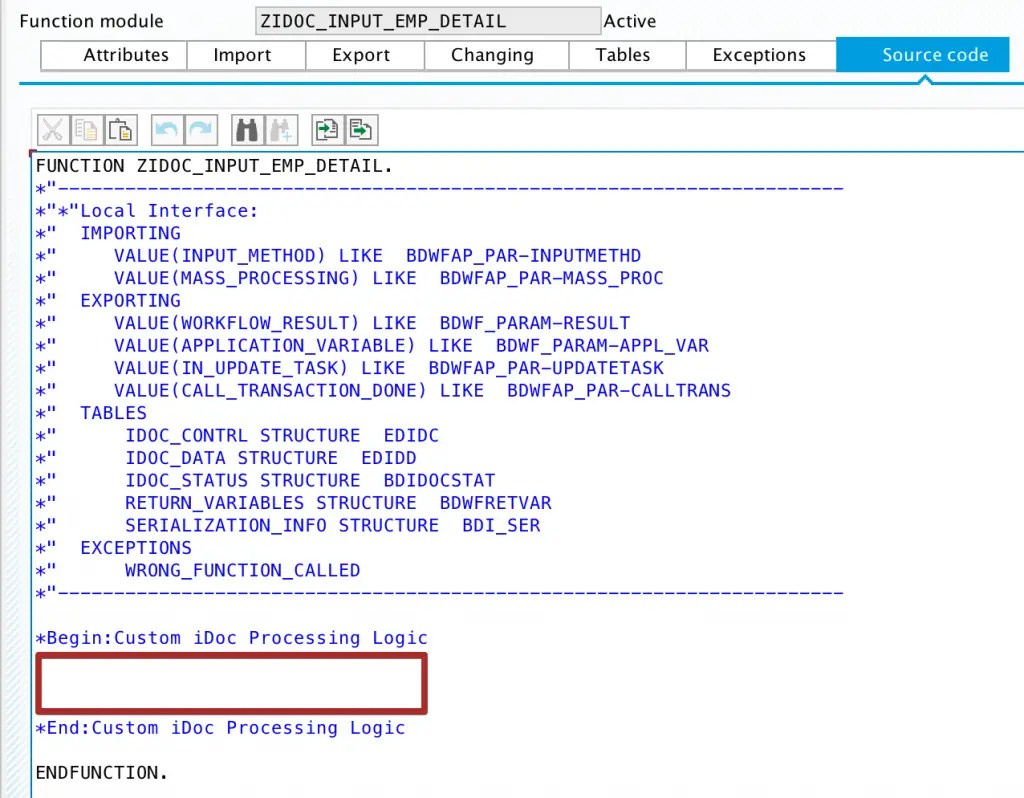Image resolution: width=1024 pixels, height=798 pixels.
Task: Upload source code via the import-document icon
Action: 327,129
